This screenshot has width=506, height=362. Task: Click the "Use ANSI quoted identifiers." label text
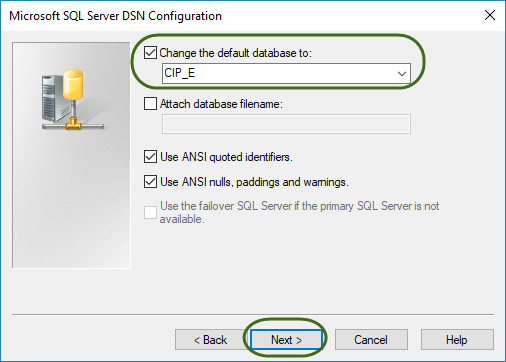pyautogui.click(x=226, y=157)
